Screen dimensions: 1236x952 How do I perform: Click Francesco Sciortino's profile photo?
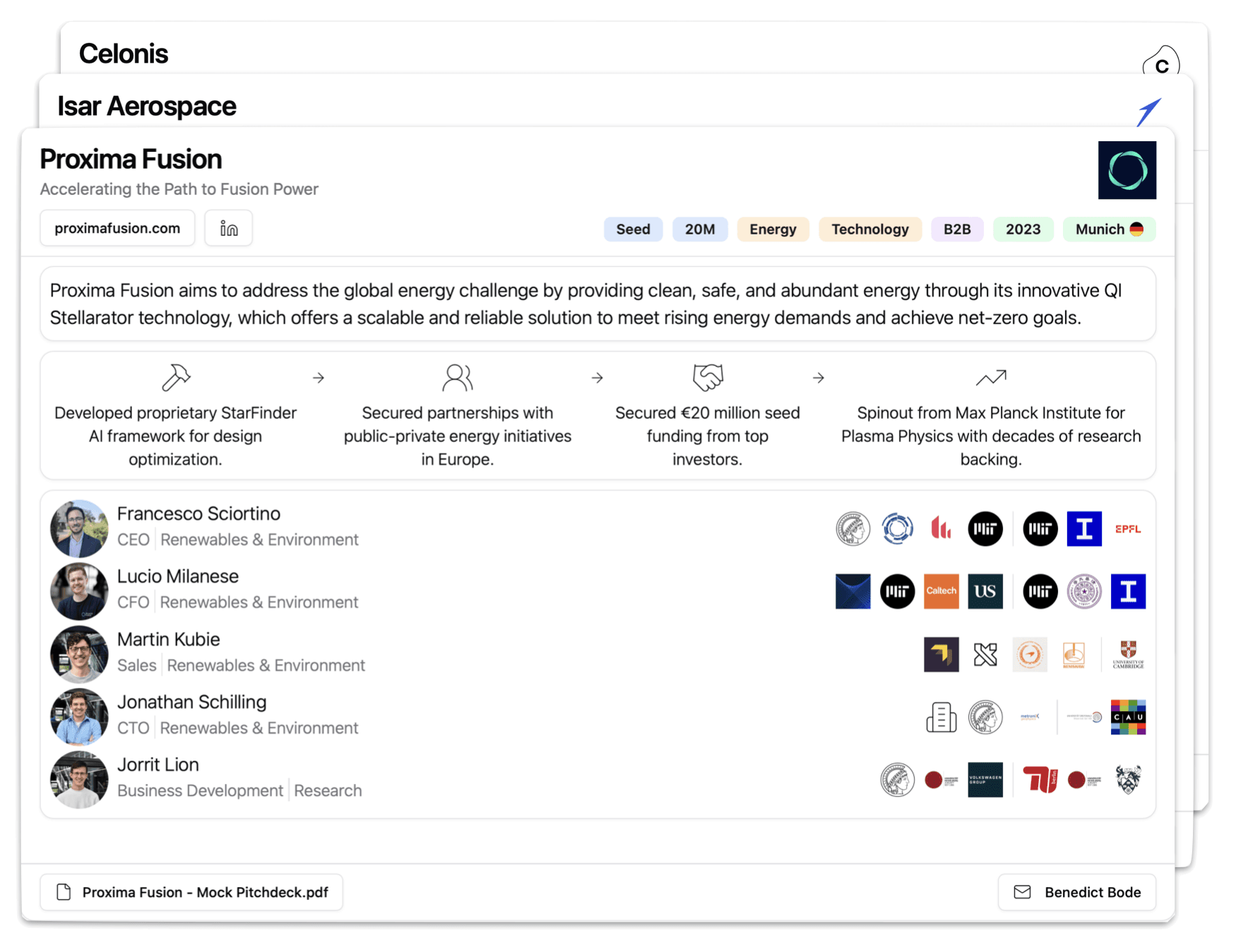79,528
